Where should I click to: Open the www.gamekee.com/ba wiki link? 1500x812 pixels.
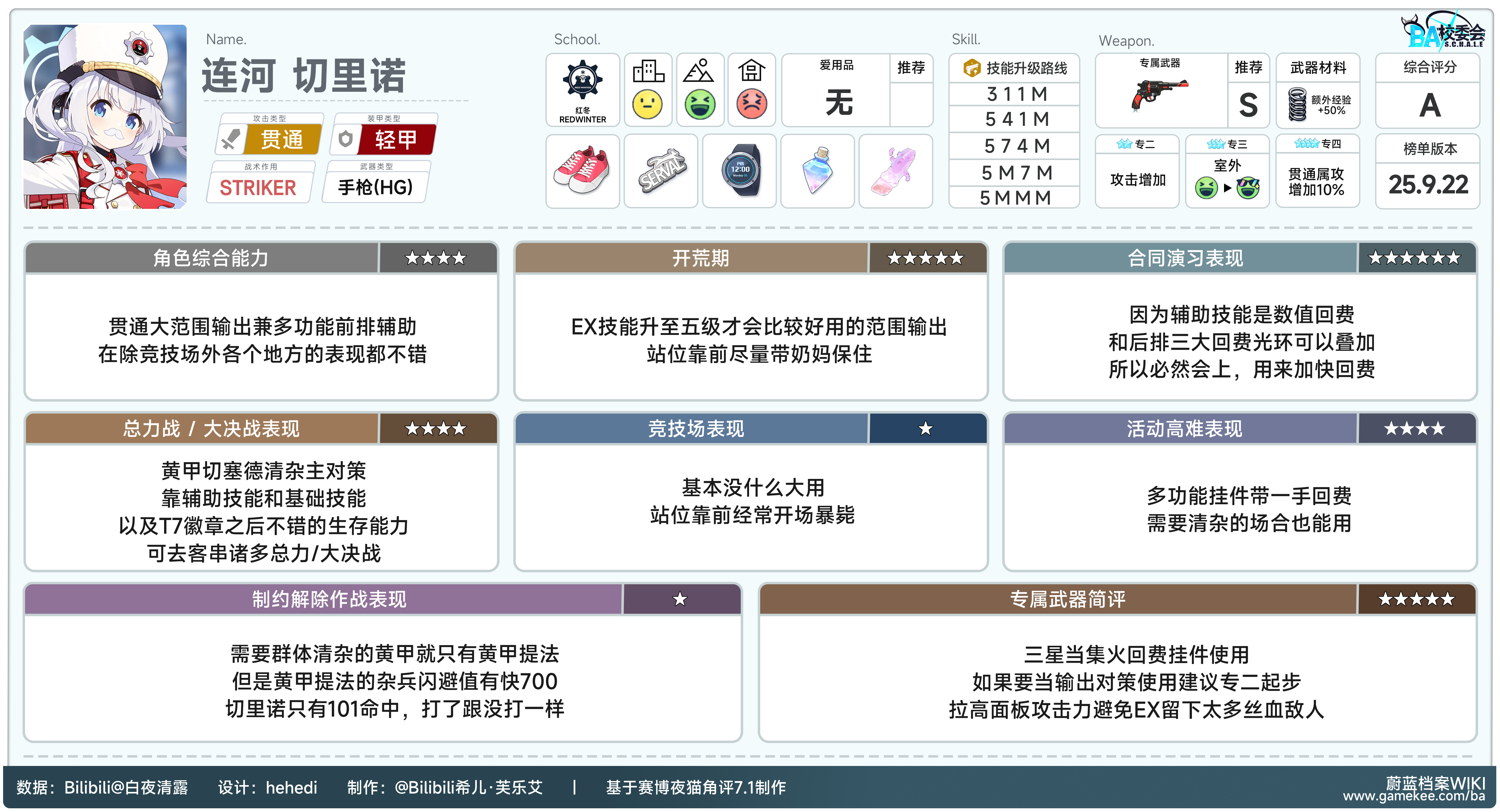click(1414, 796)
